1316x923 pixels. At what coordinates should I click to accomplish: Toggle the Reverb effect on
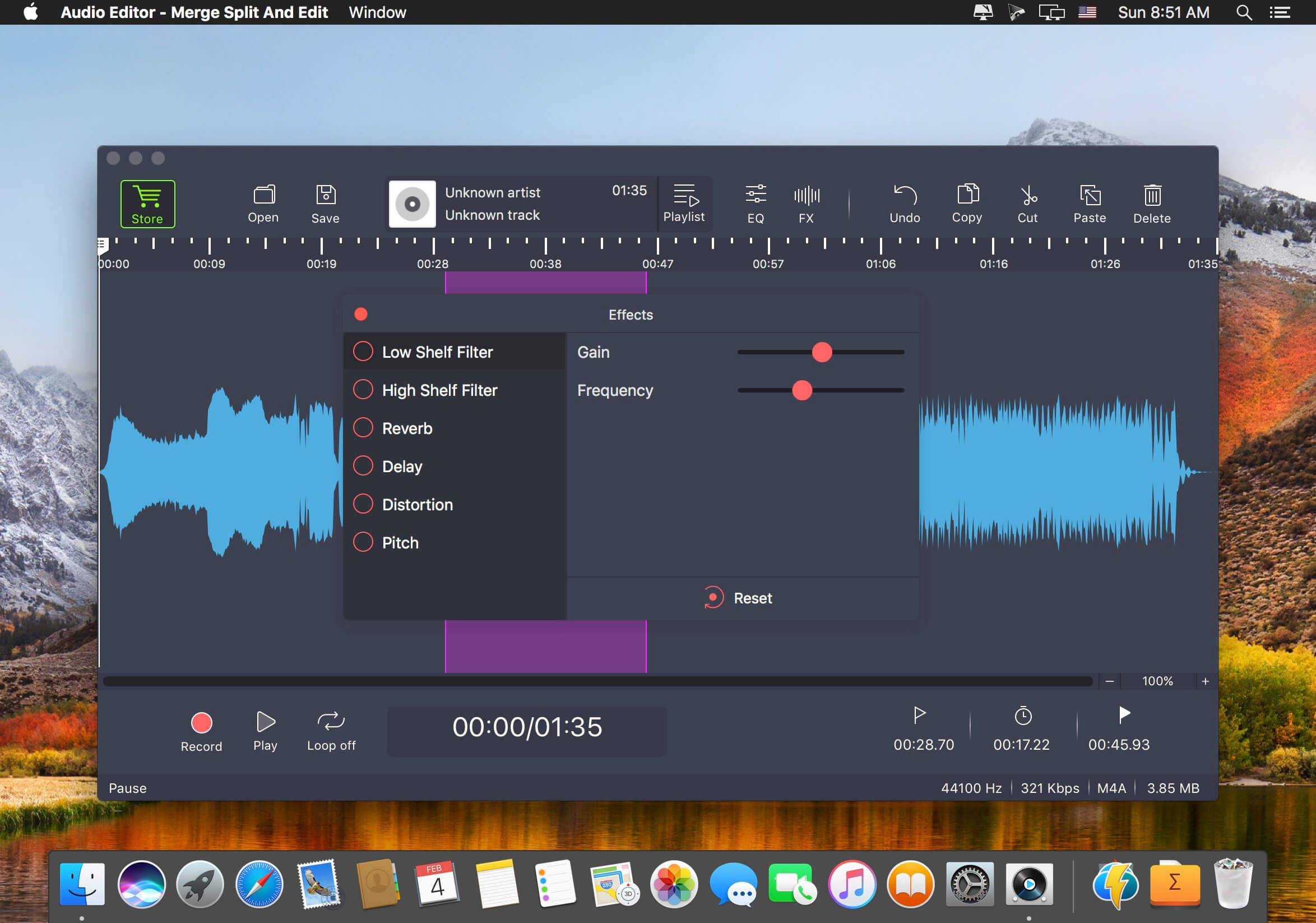pos(363,428)
